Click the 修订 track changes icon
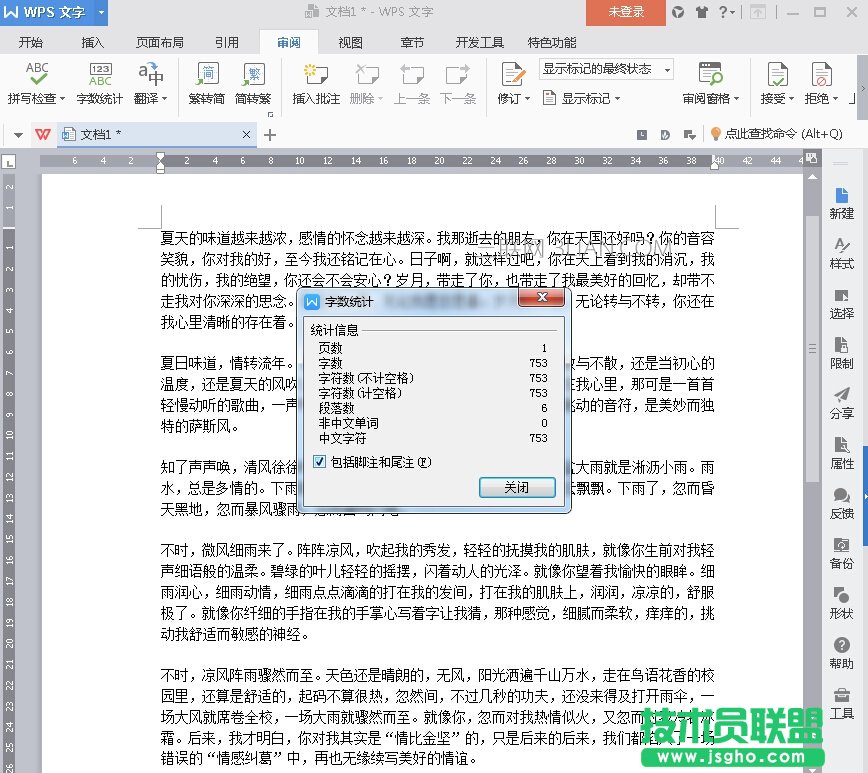 pyautogui.click(x=513, y=75)
